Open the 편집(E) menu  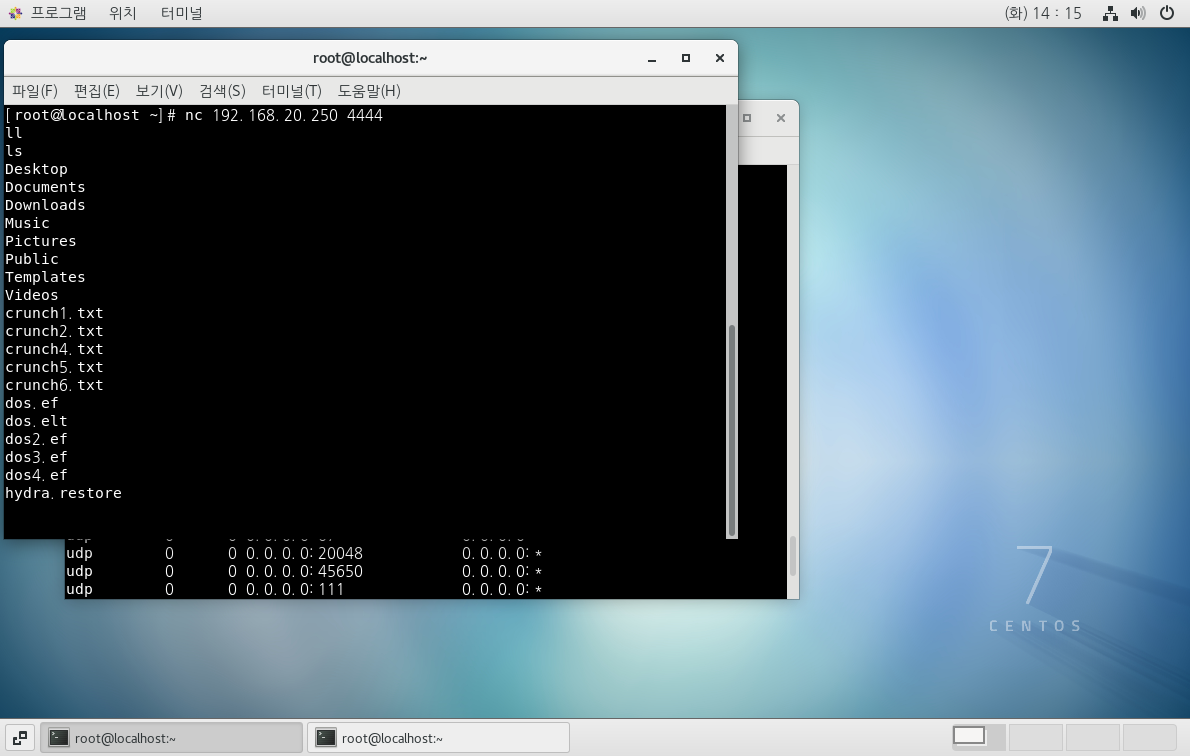point(96,91)
